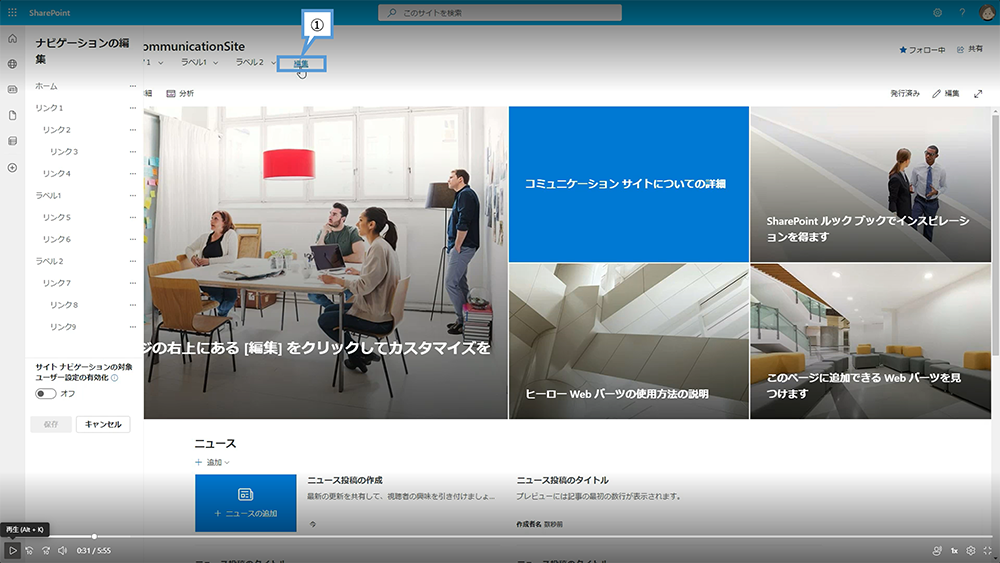Seek on video progress bar

(500, 536)
